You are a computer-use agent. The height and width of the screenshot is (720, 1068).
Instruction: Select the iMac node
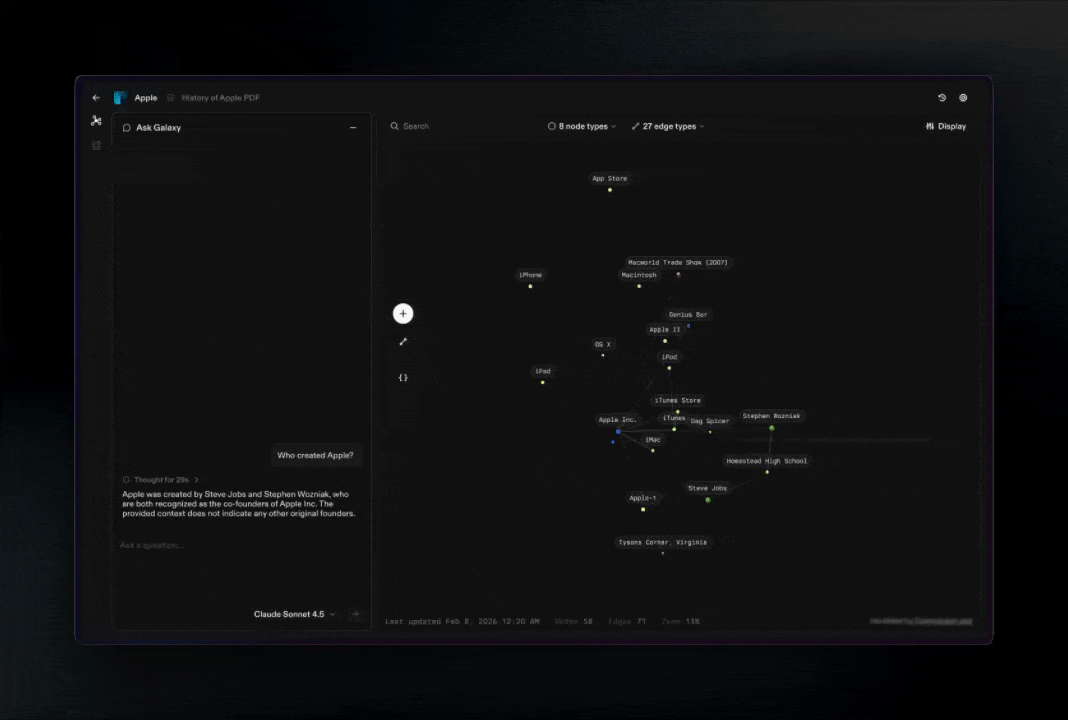tap(653, 440)
